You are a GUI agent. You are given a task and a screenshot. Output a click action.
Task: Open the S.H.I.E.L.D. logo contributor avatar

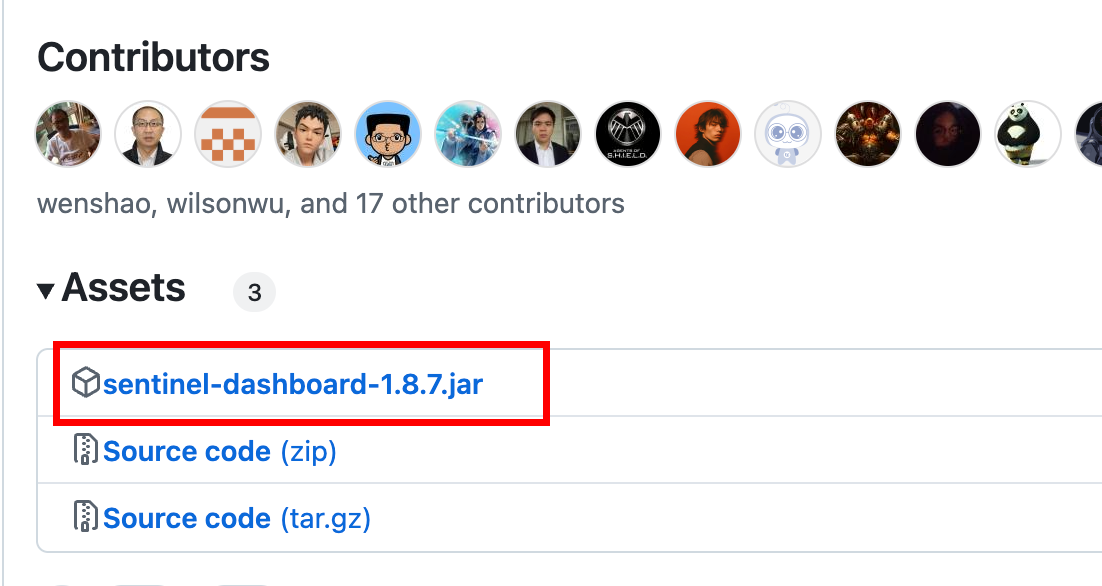click(628, 134)
